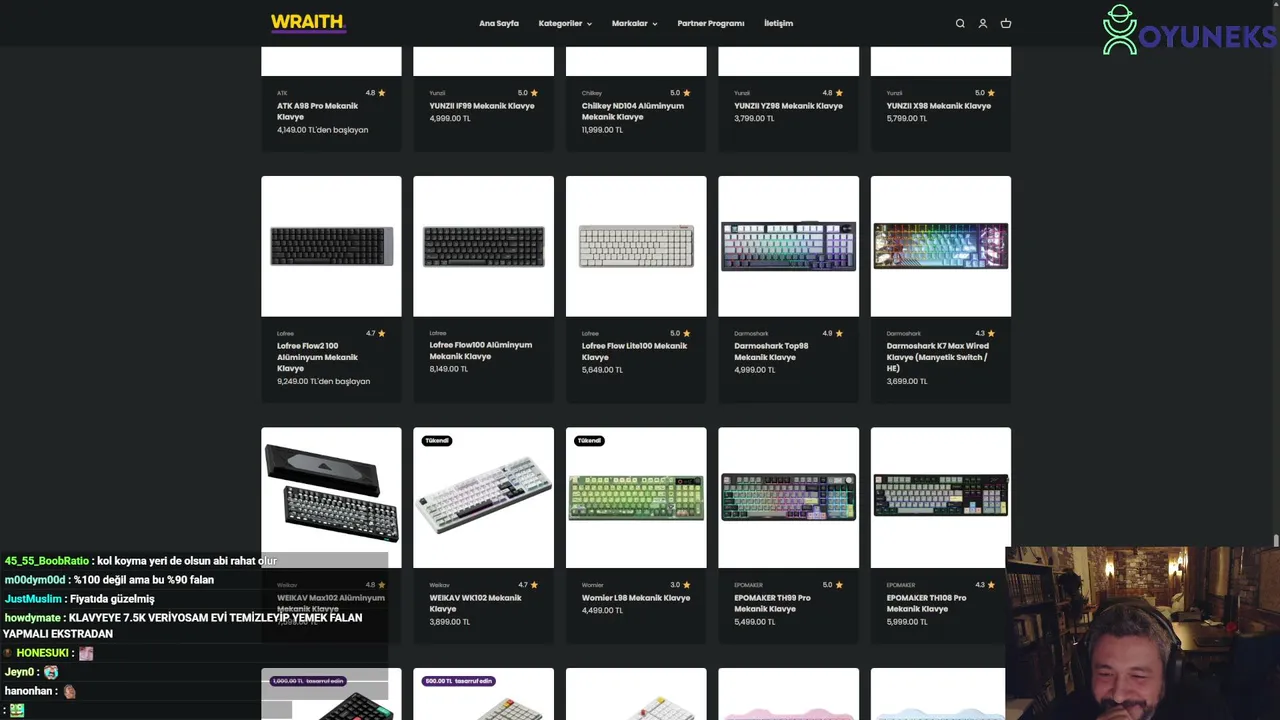
Task: Click the 4.8 star rating on ATK A98 Pro
Action: pyautogui.click(x=375, y=93)
